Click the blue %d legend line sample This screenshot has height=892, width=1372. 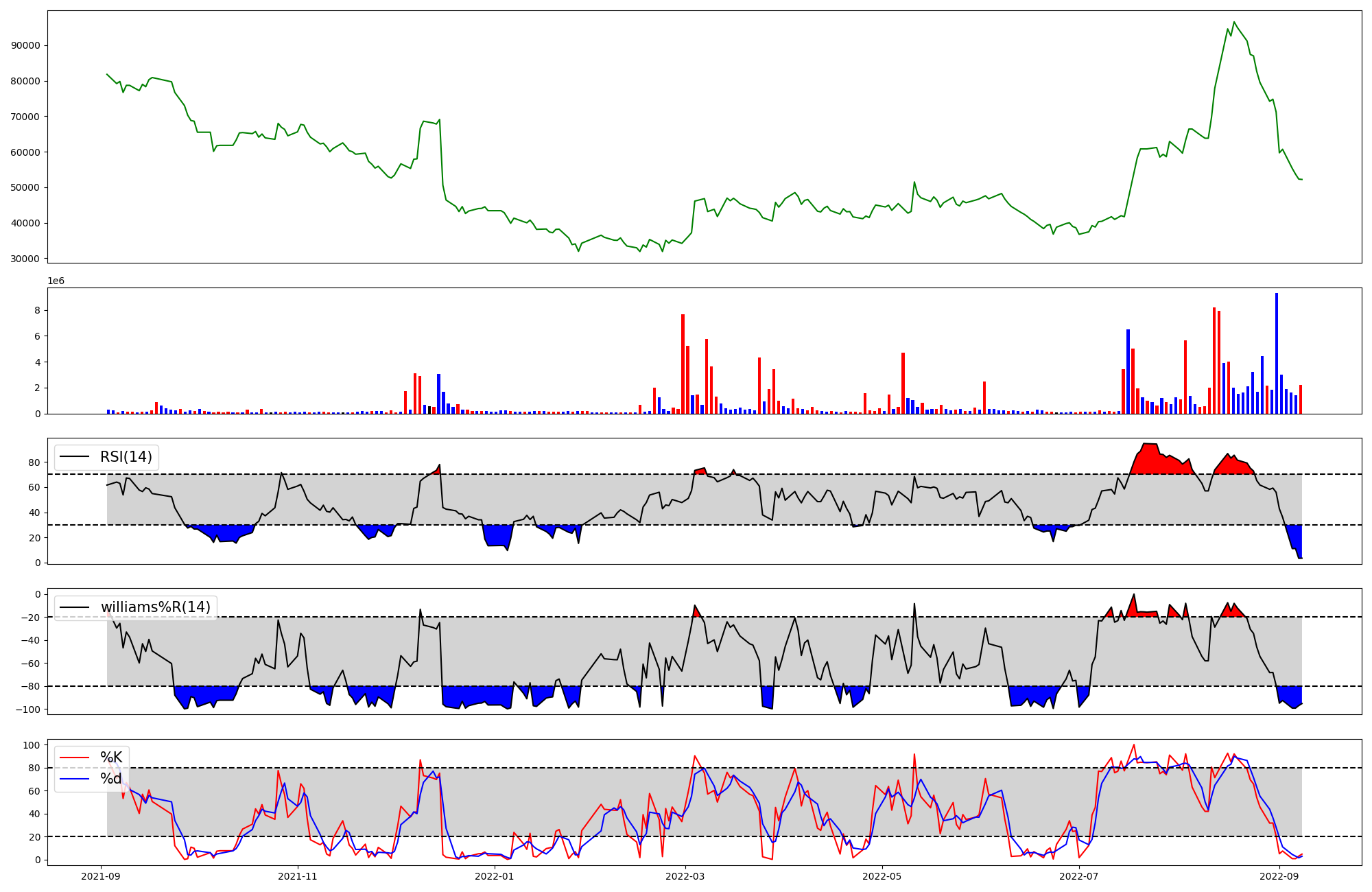[x=75, y=779]
